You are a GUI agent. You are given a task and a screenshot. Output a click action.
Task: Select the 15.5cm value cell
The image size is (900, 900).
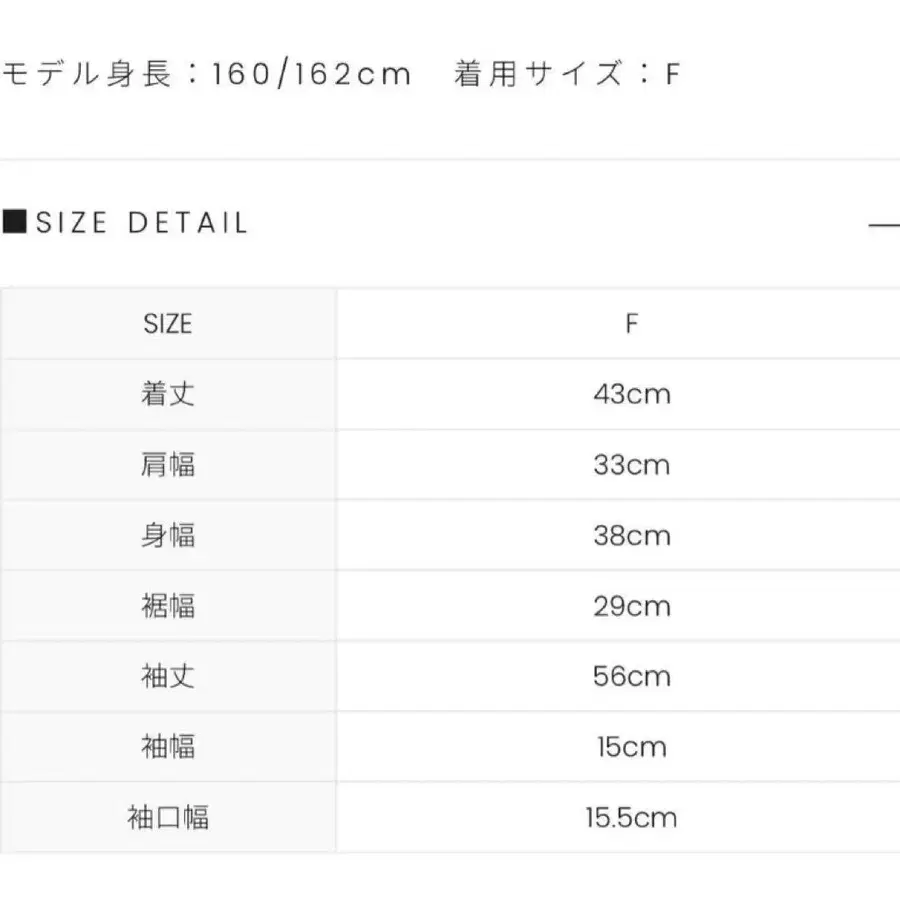(x=631, y=817)
